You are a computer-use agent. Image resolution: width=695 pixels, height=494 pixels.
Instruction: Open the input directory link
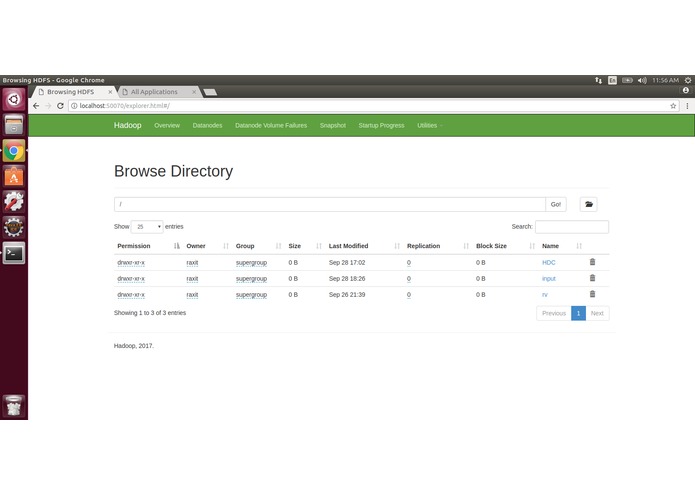coord(549,278)
